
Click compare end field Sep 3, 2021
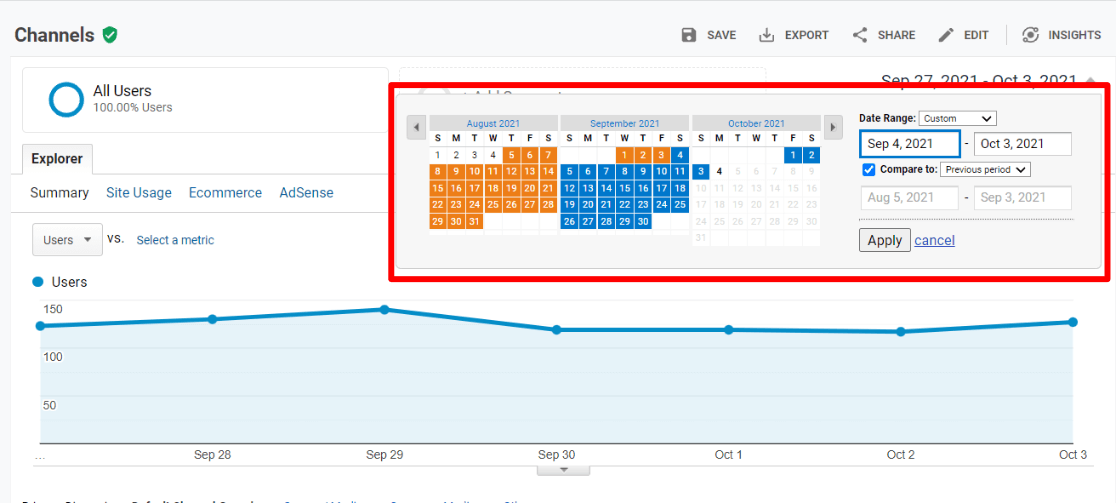tap(1023, 198)
